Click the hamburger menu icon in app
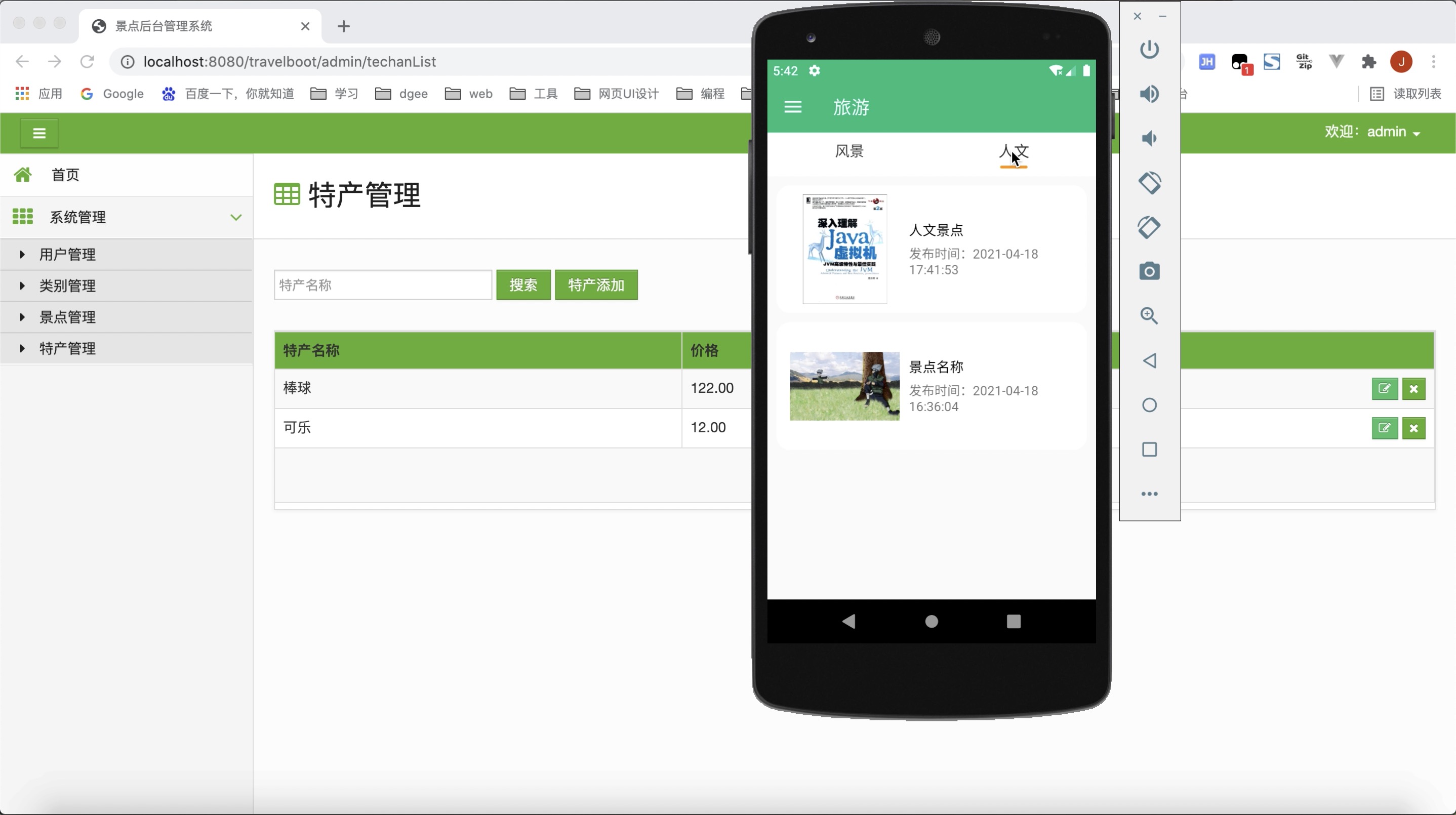 point(792,107)
